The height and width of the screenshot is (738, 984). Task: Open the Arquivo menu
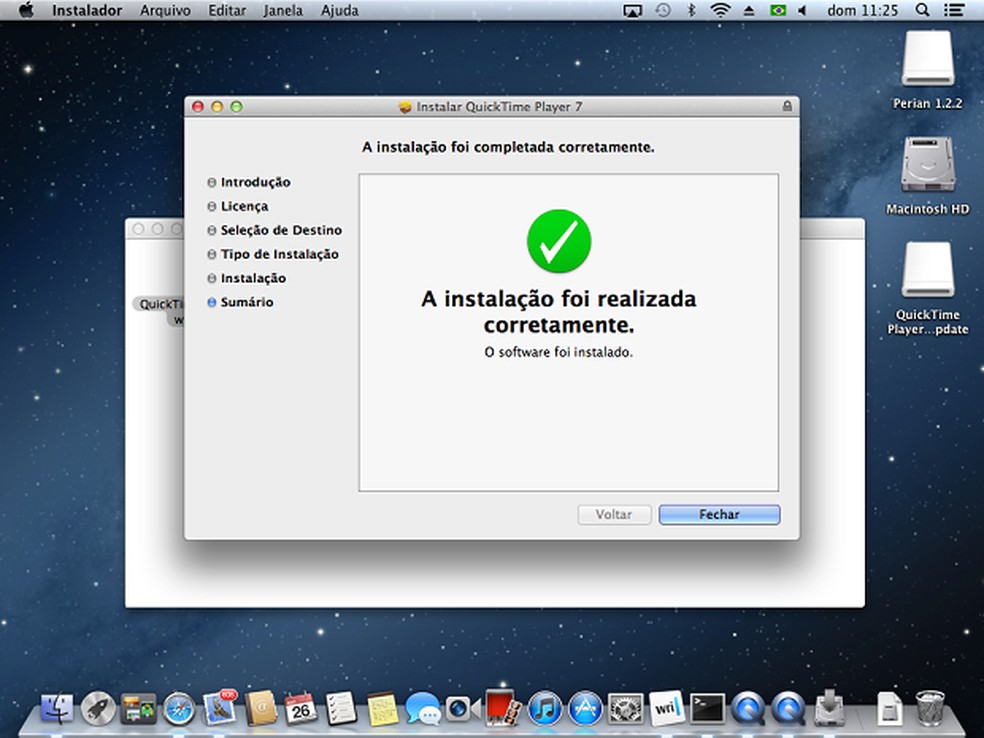(164, 10)
